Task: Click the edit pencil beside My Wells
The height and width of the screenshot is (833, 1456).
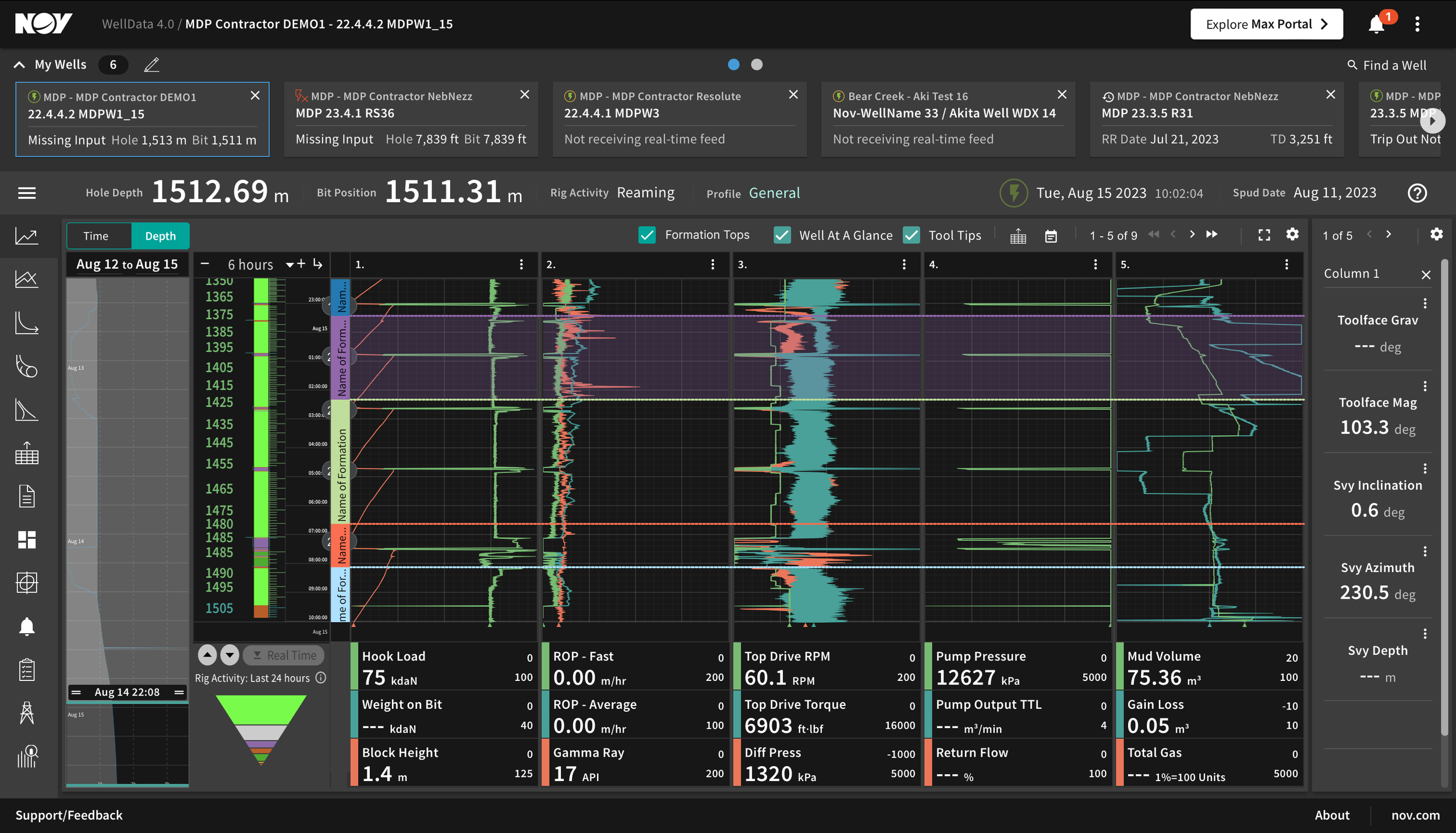Action: (151, 65)
